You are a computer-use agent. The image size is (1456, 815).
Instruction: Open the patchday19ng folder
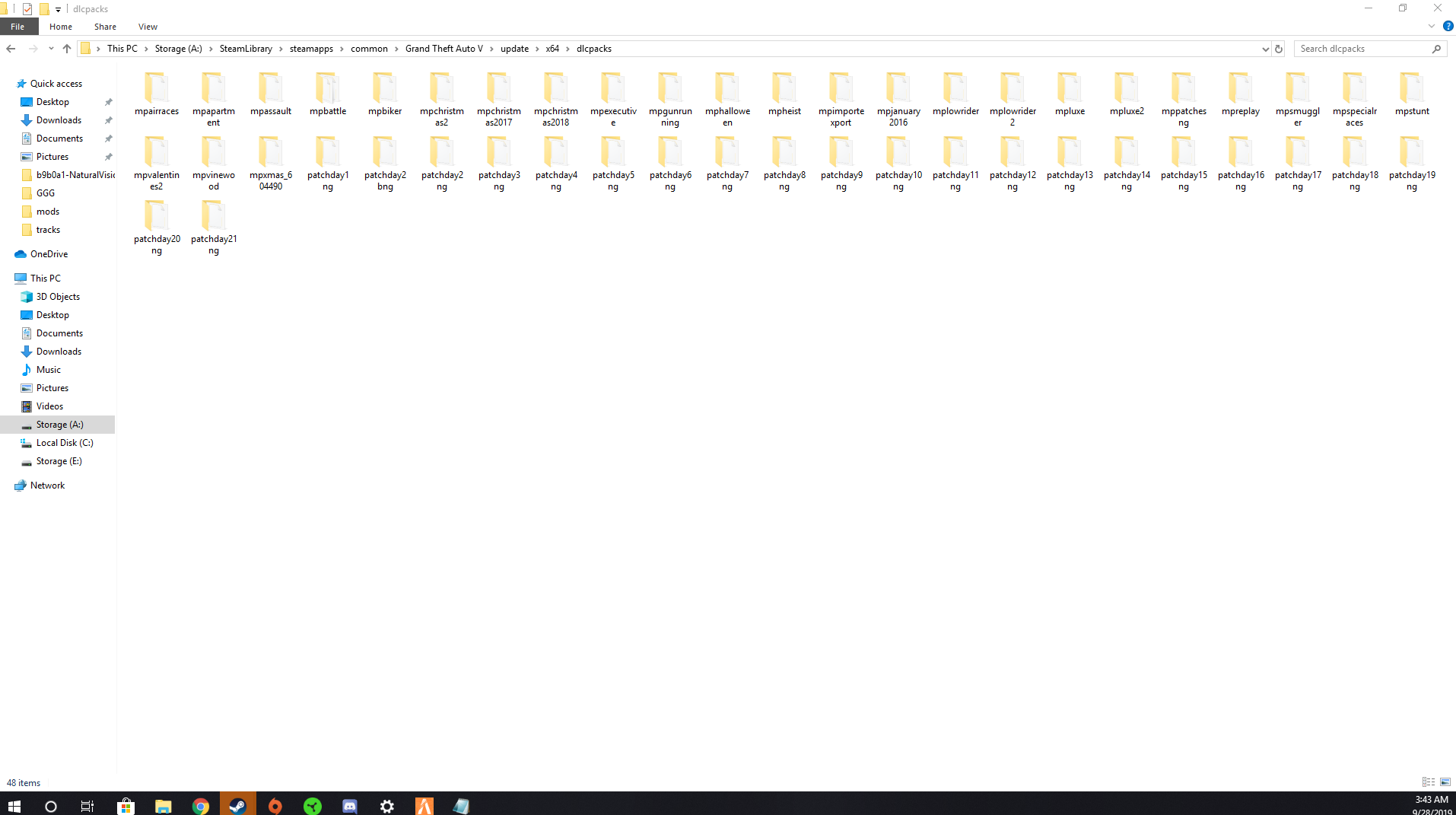click(1412, 163)
